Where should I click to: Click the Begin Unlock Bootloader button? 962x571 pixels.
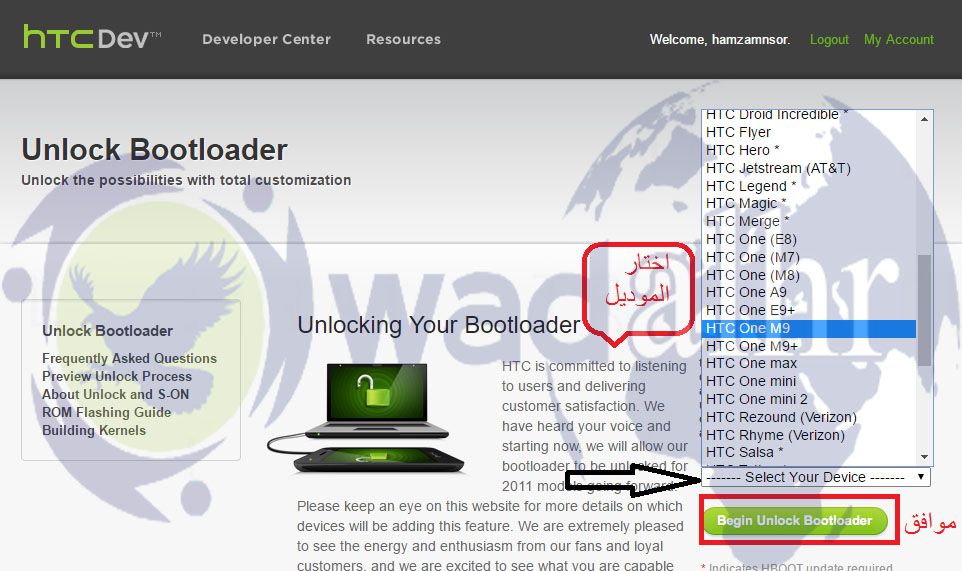coord(795,521)
